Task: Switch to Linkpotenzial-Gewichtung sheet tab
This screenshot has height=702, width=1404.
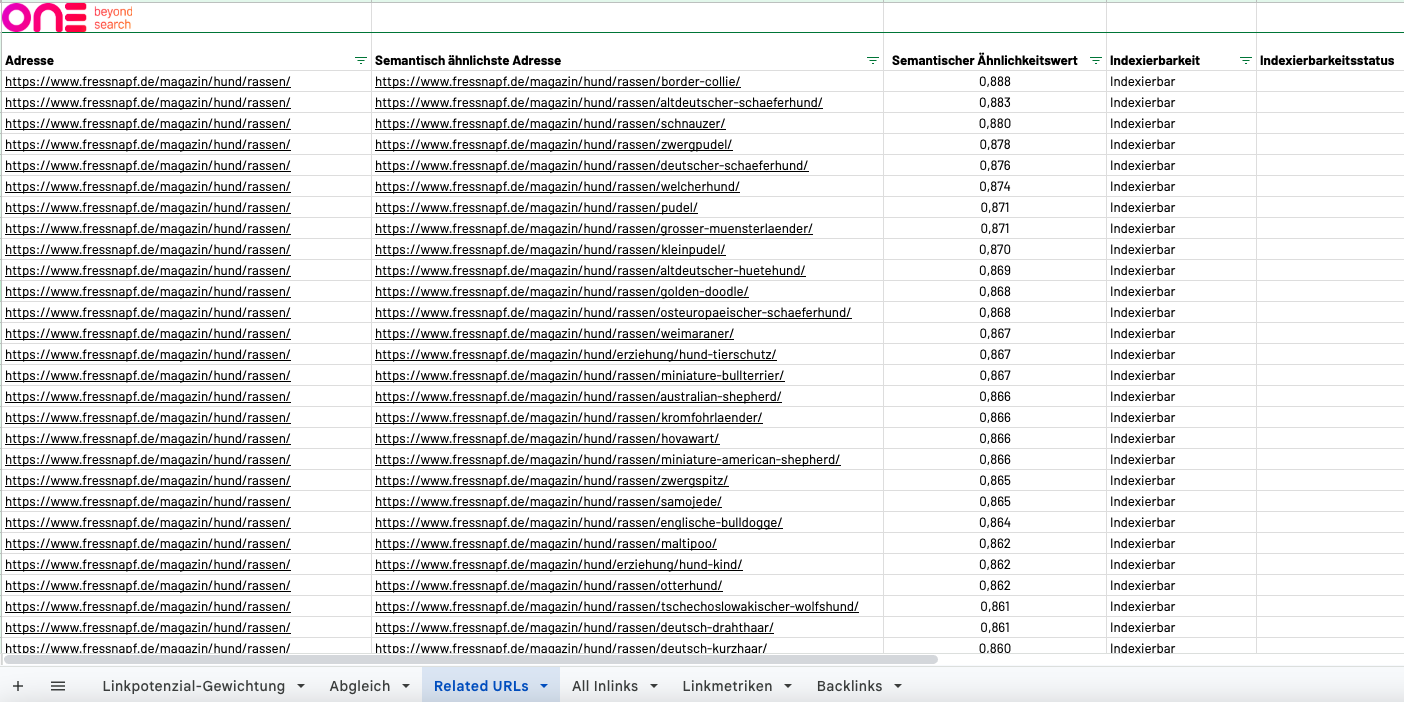Action: pyautogui.click(x=194, y=686)
